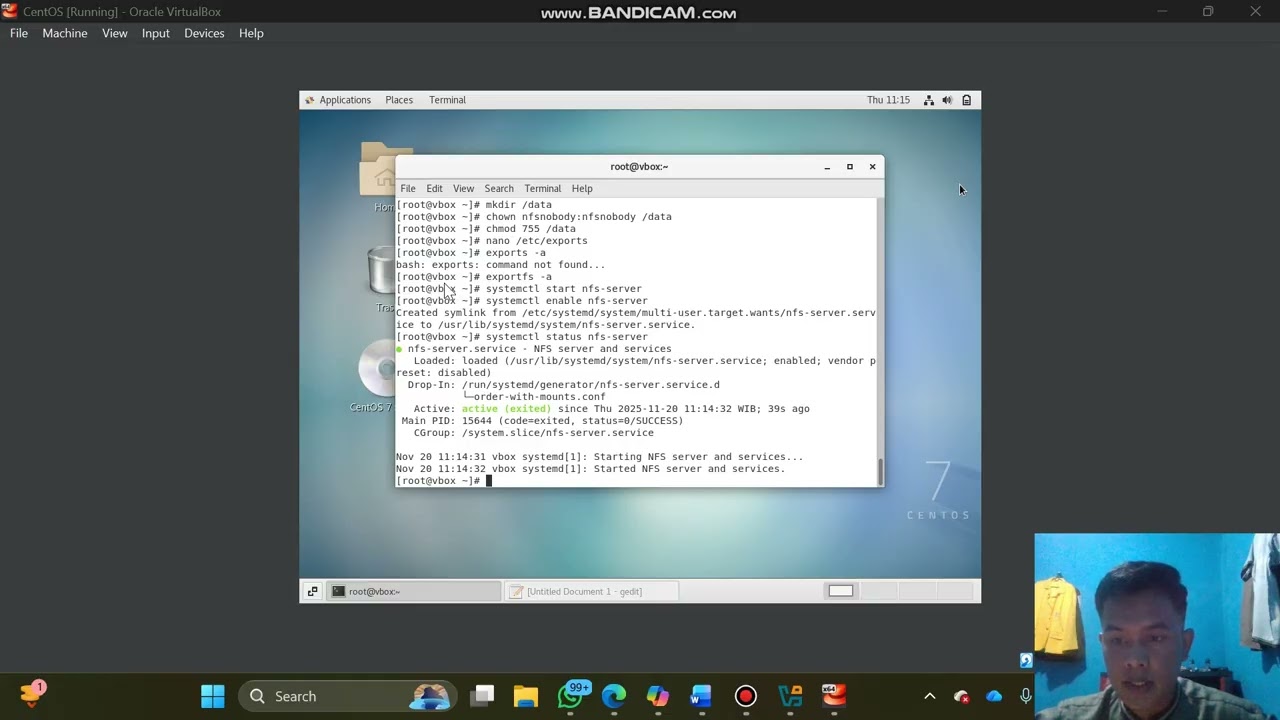Click 'Starting NFS server and services...' log line

point(599,456)
